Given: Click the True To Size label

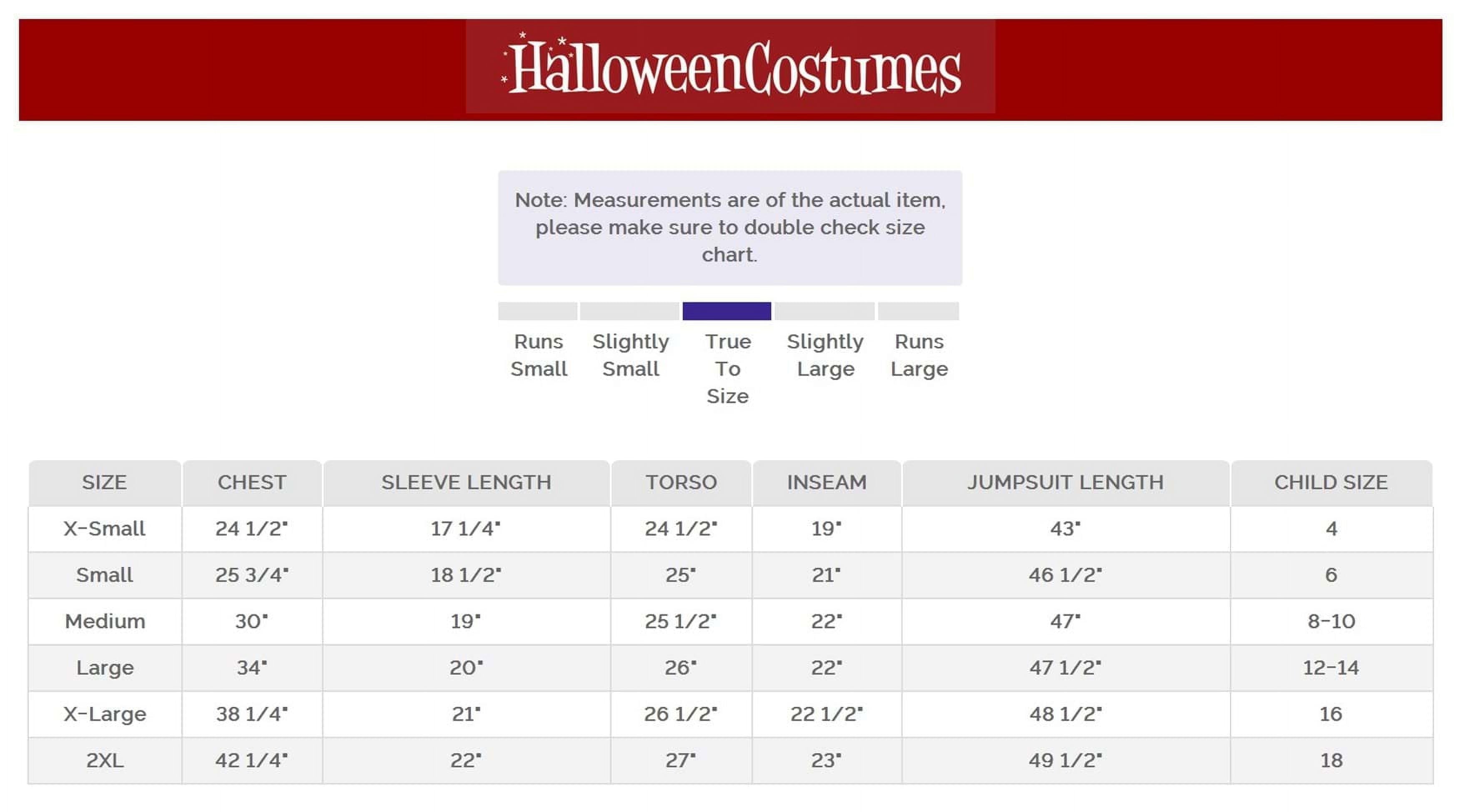Looking at the screenshot, I should (728, 368).
